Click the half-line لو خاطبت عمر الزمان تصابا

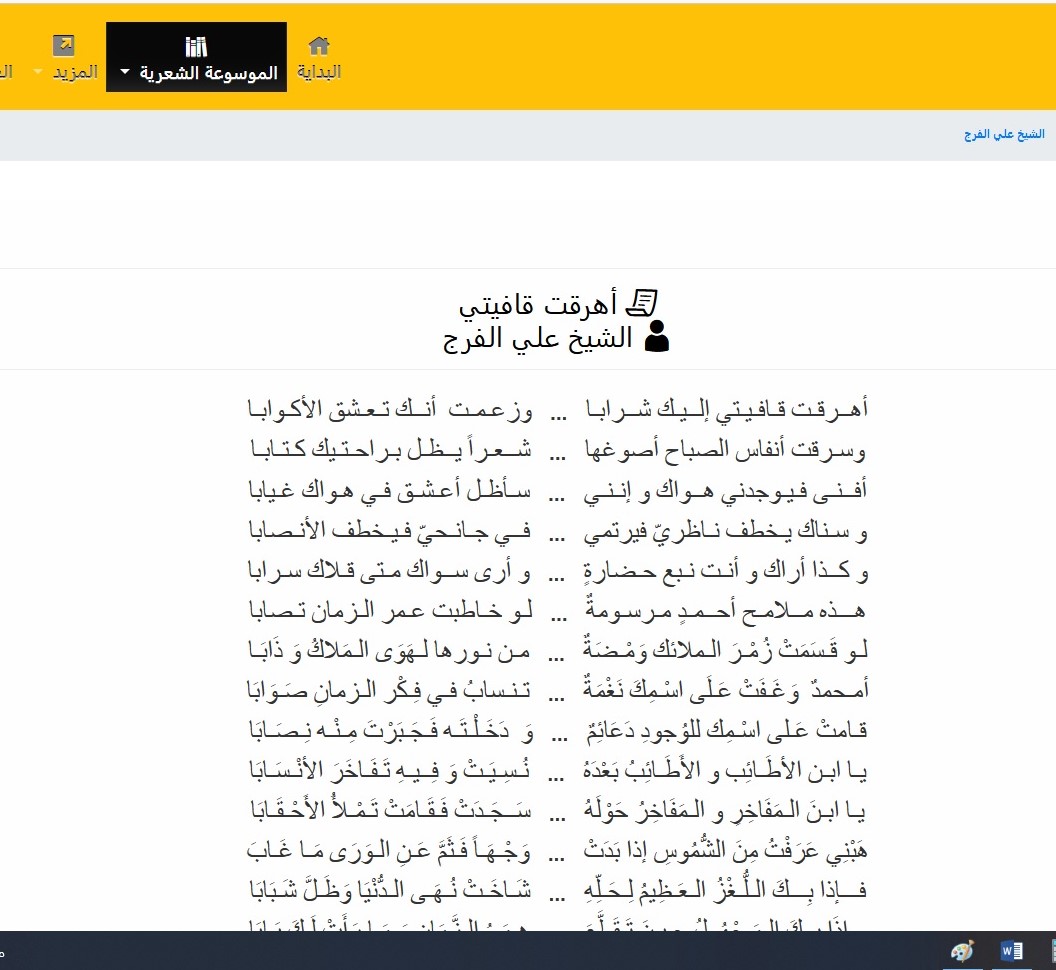[x=391, y=610]
